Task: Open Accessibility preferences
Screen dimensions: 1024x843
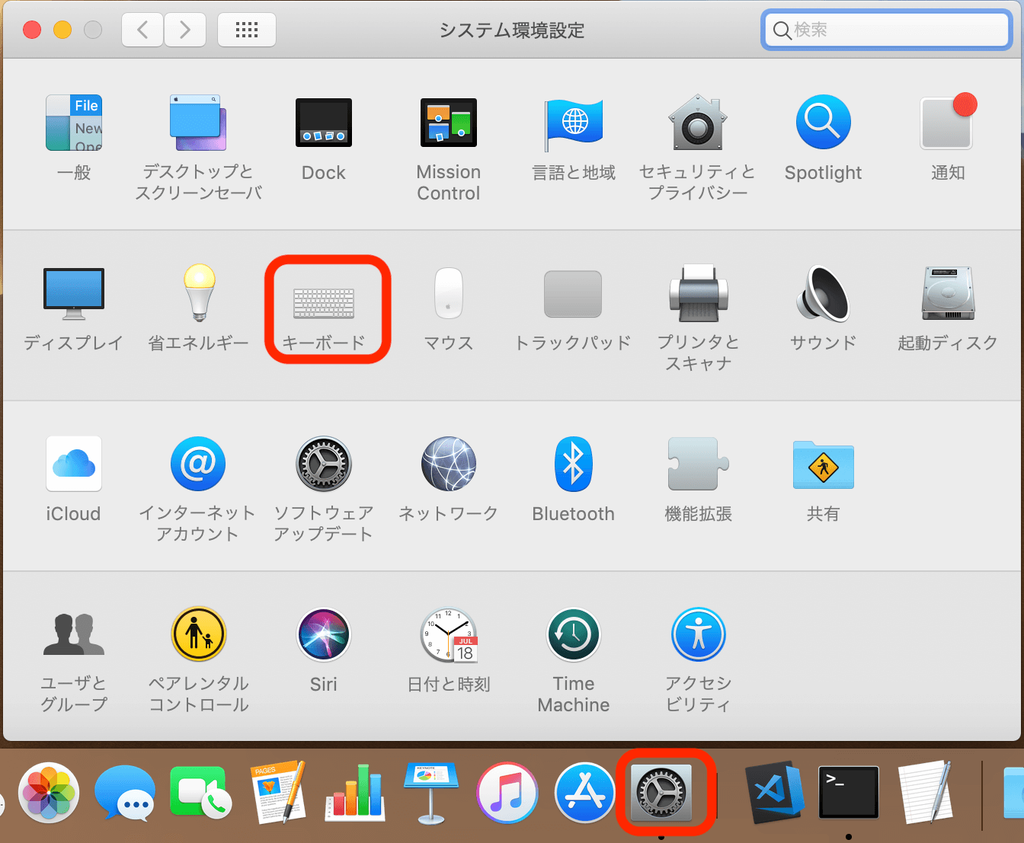Action: tap(698, 635)
